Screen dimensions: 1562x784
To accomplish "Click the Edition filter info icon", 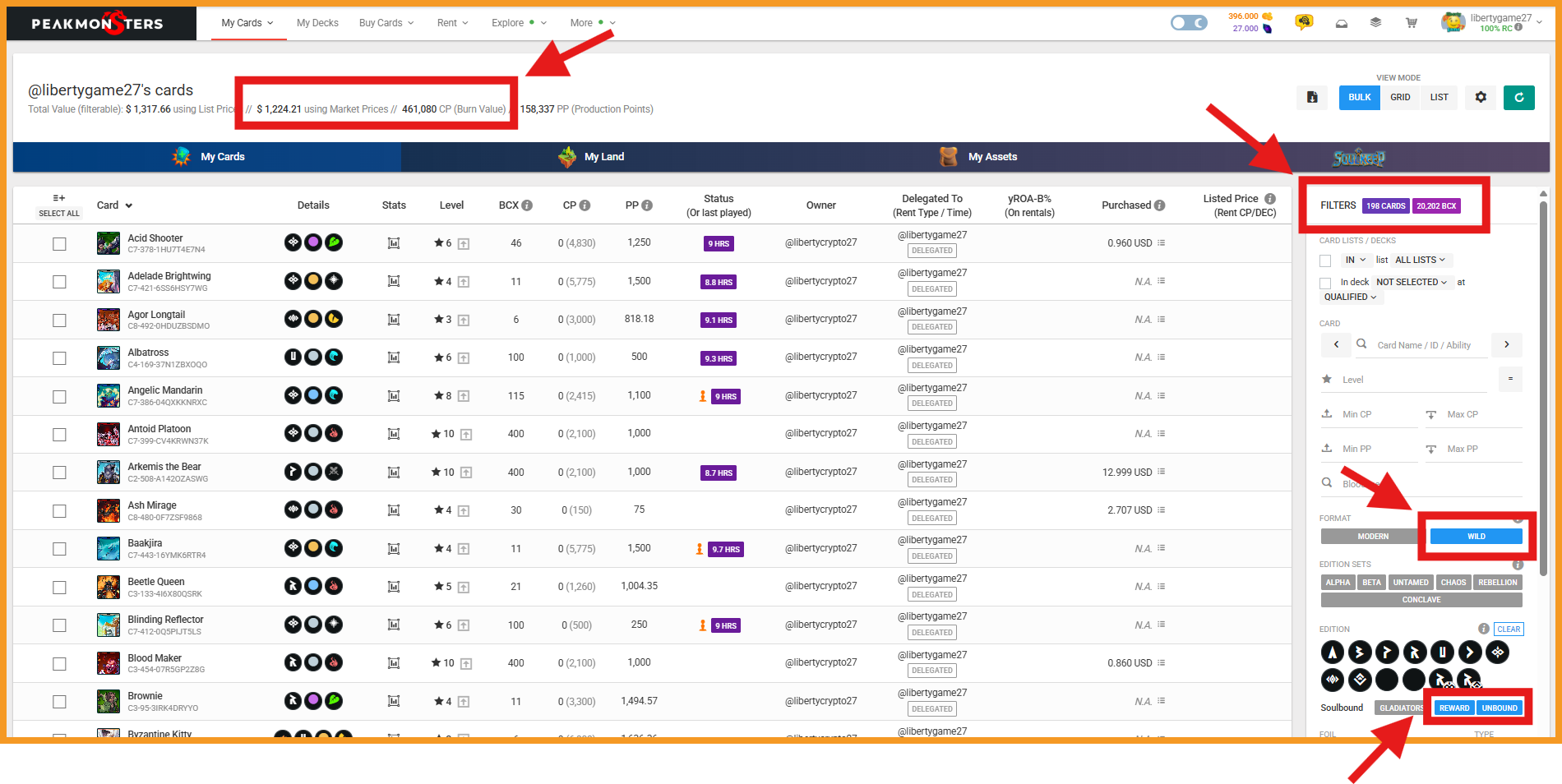I will coord(1484,629).
